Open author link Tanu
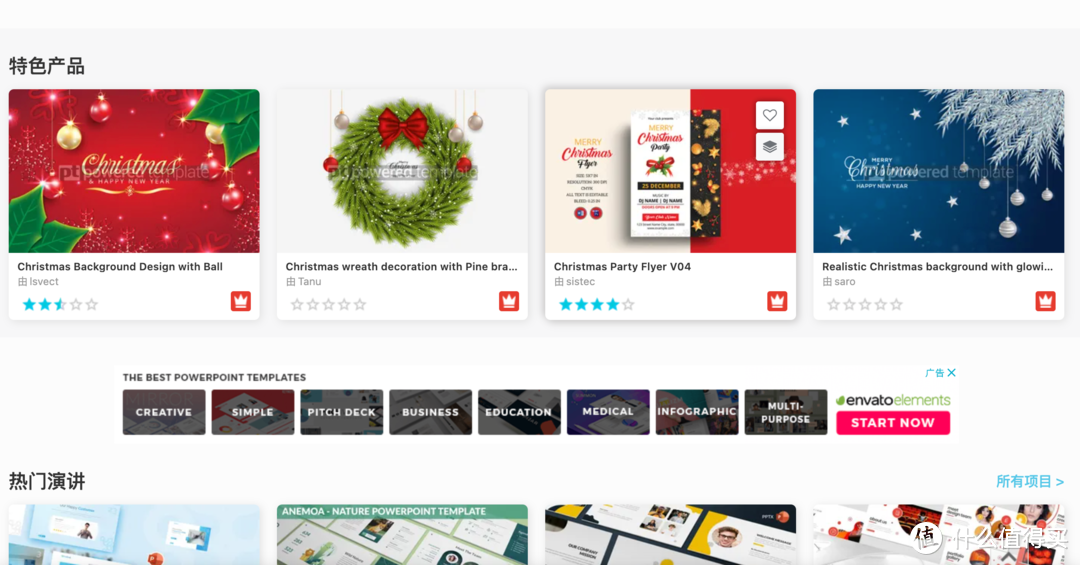The width and height of the screenshot is (1080, 565). 309,282
